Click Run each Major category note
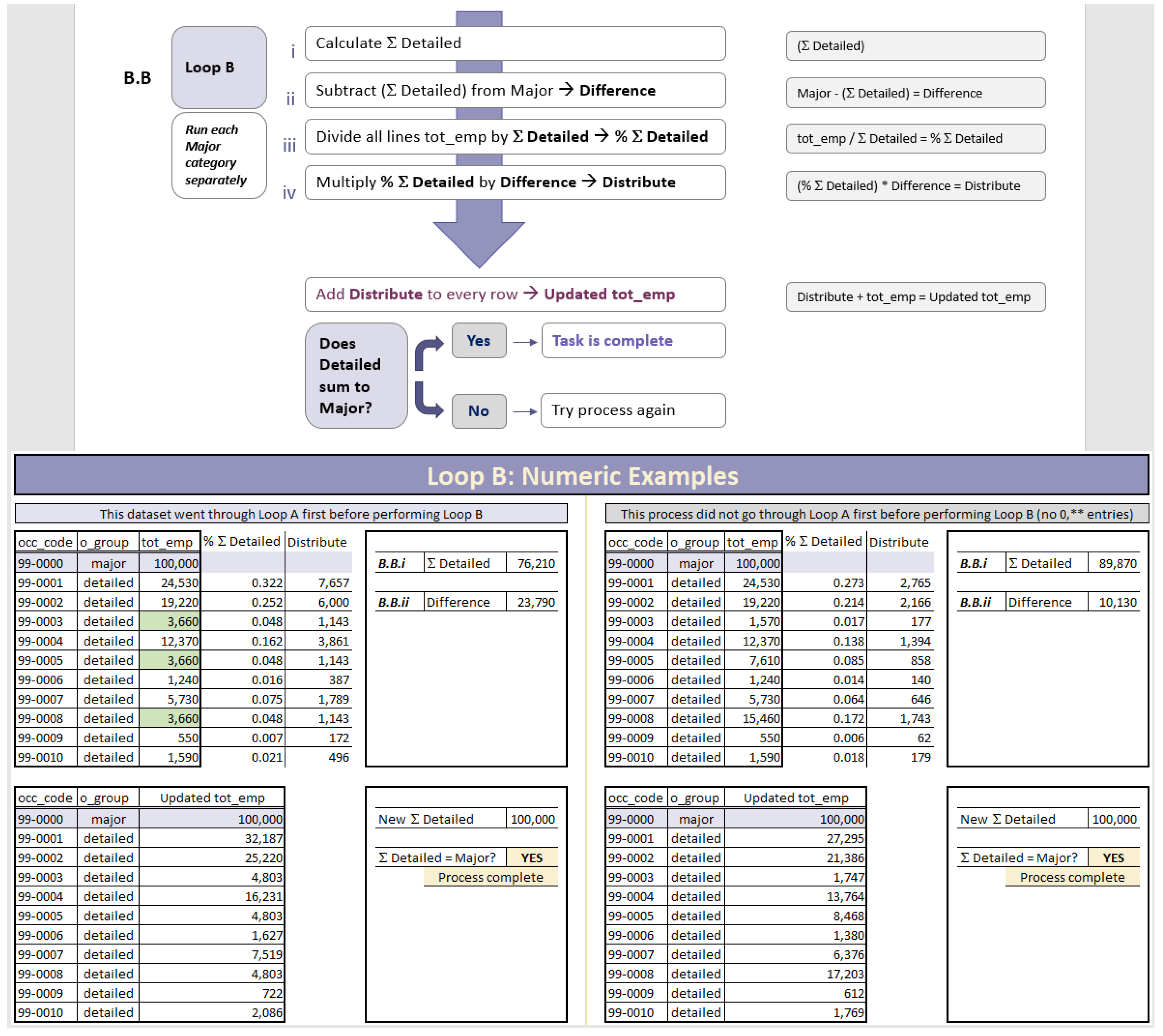 pyautogui.click(x=219, y=155)
